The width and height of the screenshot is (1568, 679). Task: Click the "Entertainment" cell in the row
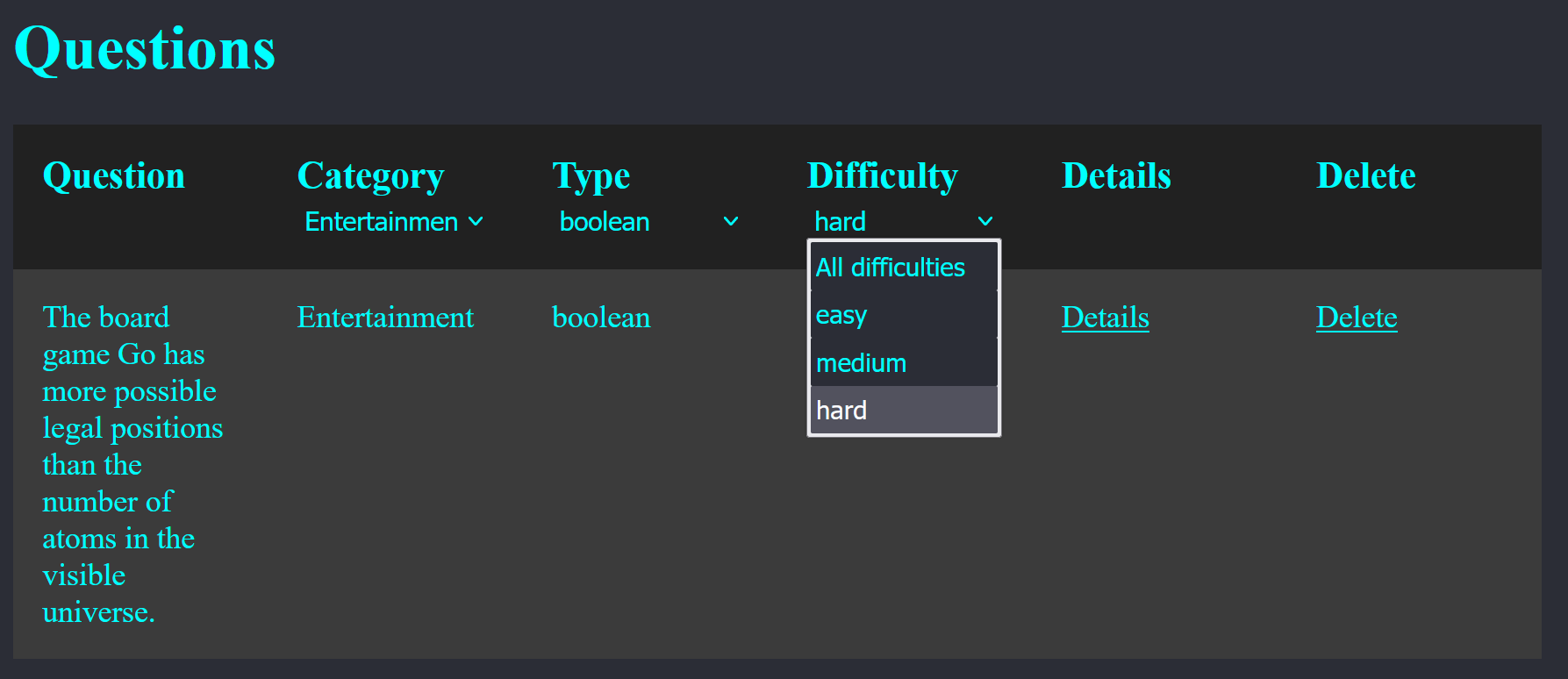[385, 318]
